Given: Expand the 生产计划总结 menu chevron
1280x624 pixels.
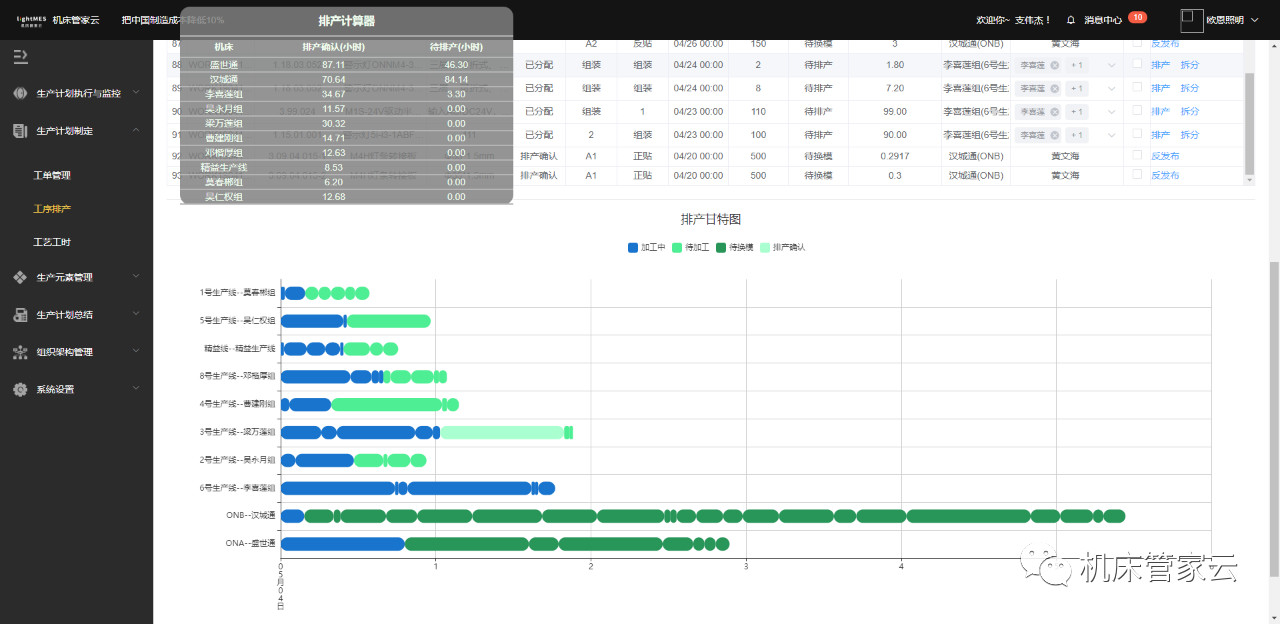Looking at the screenshot, I should 136,315.
